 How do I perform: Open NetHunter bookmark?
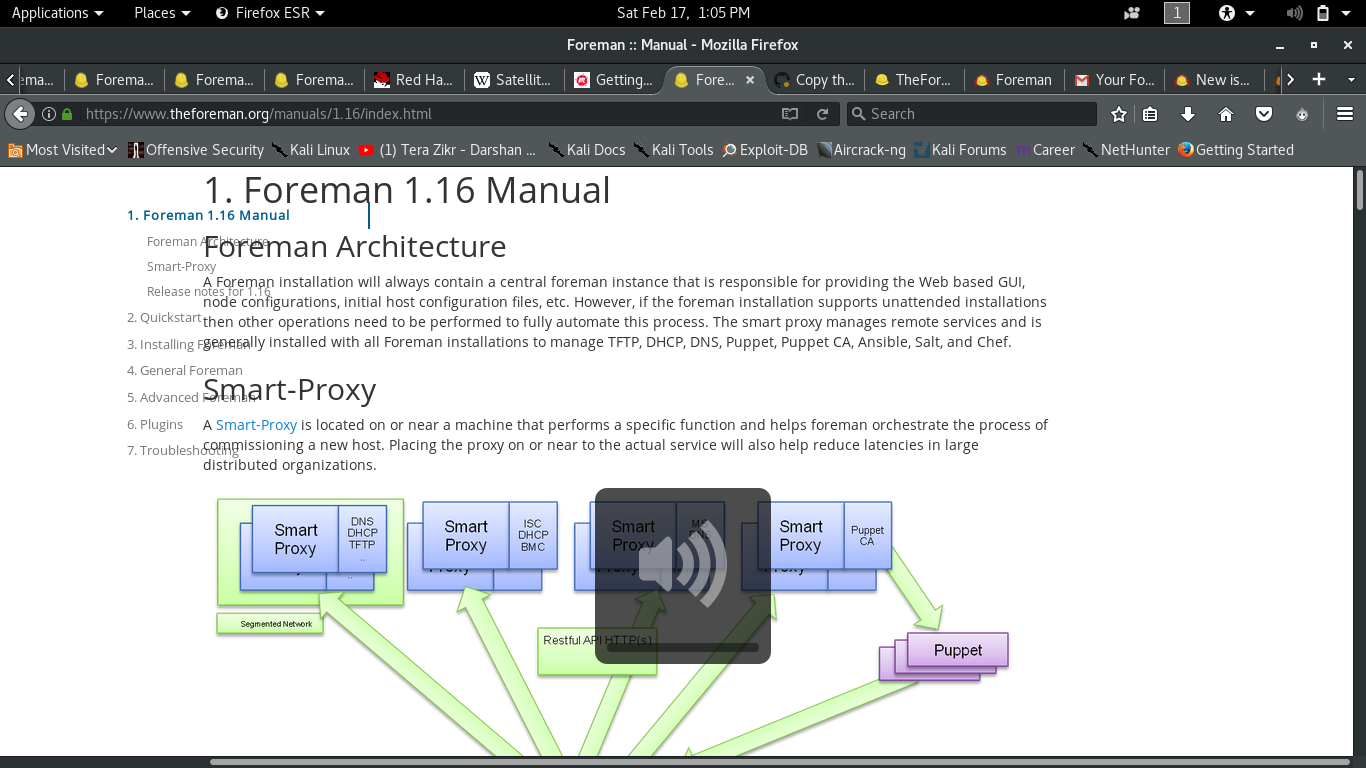pyautogui.click(x=1126, y=150)
